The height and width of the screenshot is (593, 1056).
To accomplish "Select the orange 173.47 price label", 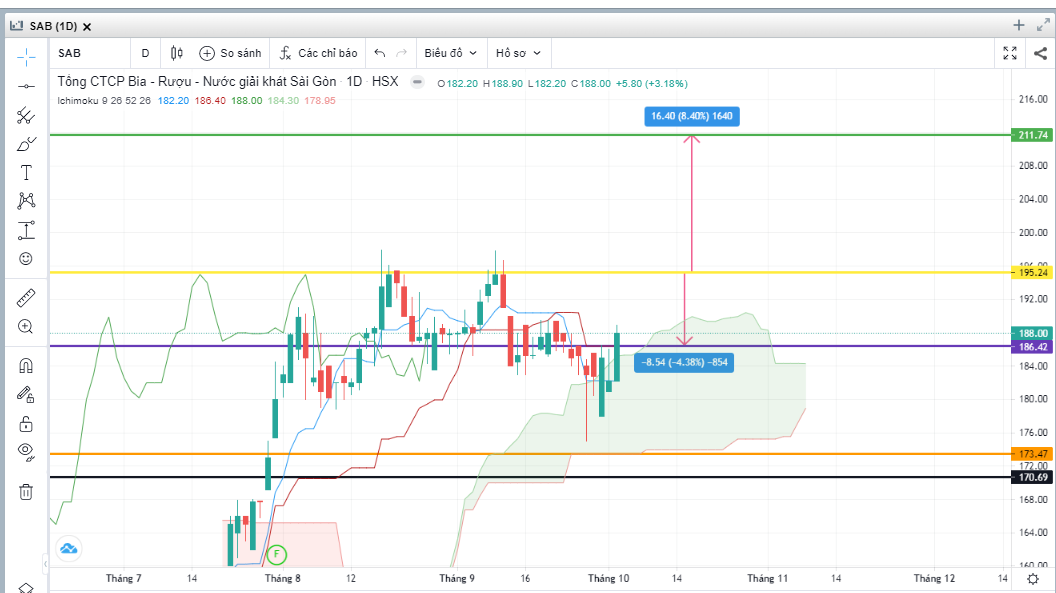I will click(x=1032, y=454).
